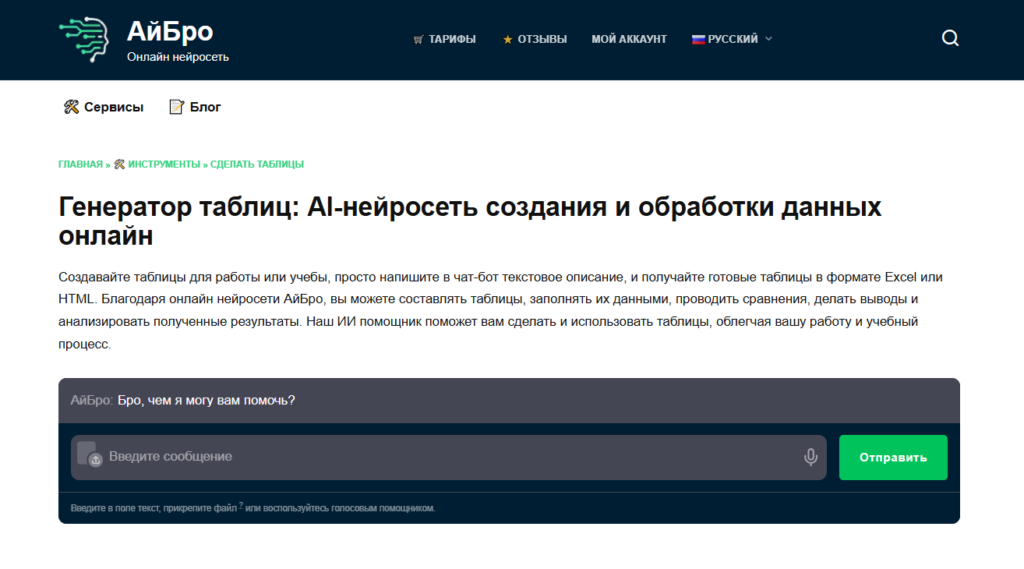Image resolution: width=1024 pixels, height=569 pixels.
Task: Click the АйБро site title
Action: coord(170,31)
